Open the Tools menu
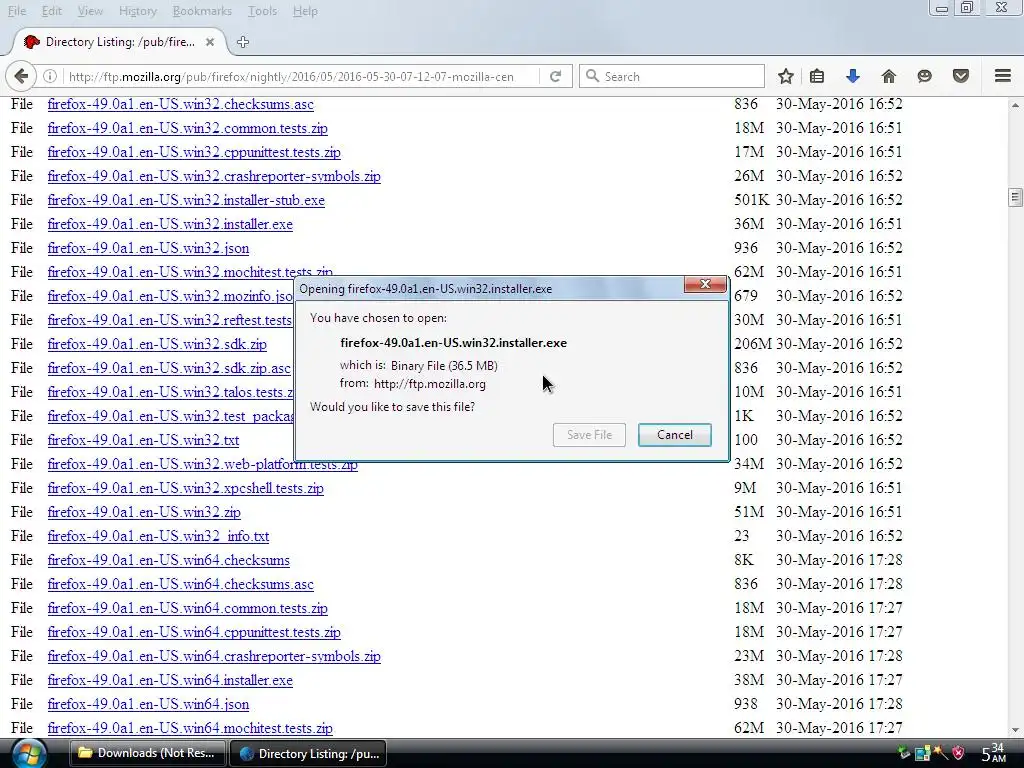 pos(262,11)
